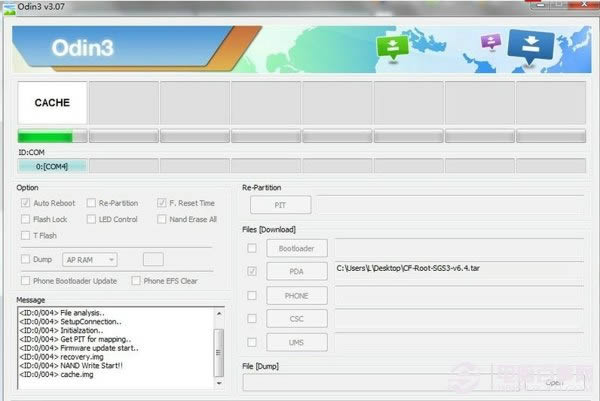600x401 pixels.
Task: Click the CSC file button
Action: coord(297,319)
